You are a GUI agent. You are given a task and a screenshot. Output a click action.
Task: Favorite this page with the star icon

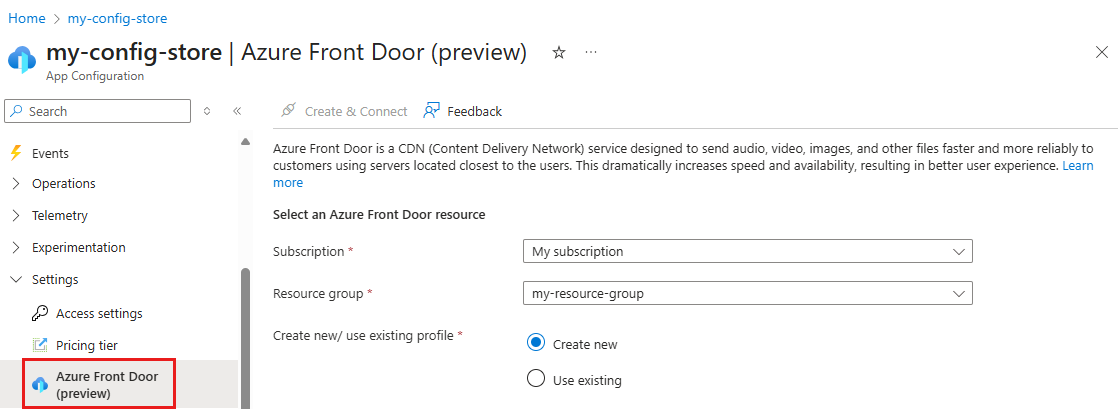point(559,53)
